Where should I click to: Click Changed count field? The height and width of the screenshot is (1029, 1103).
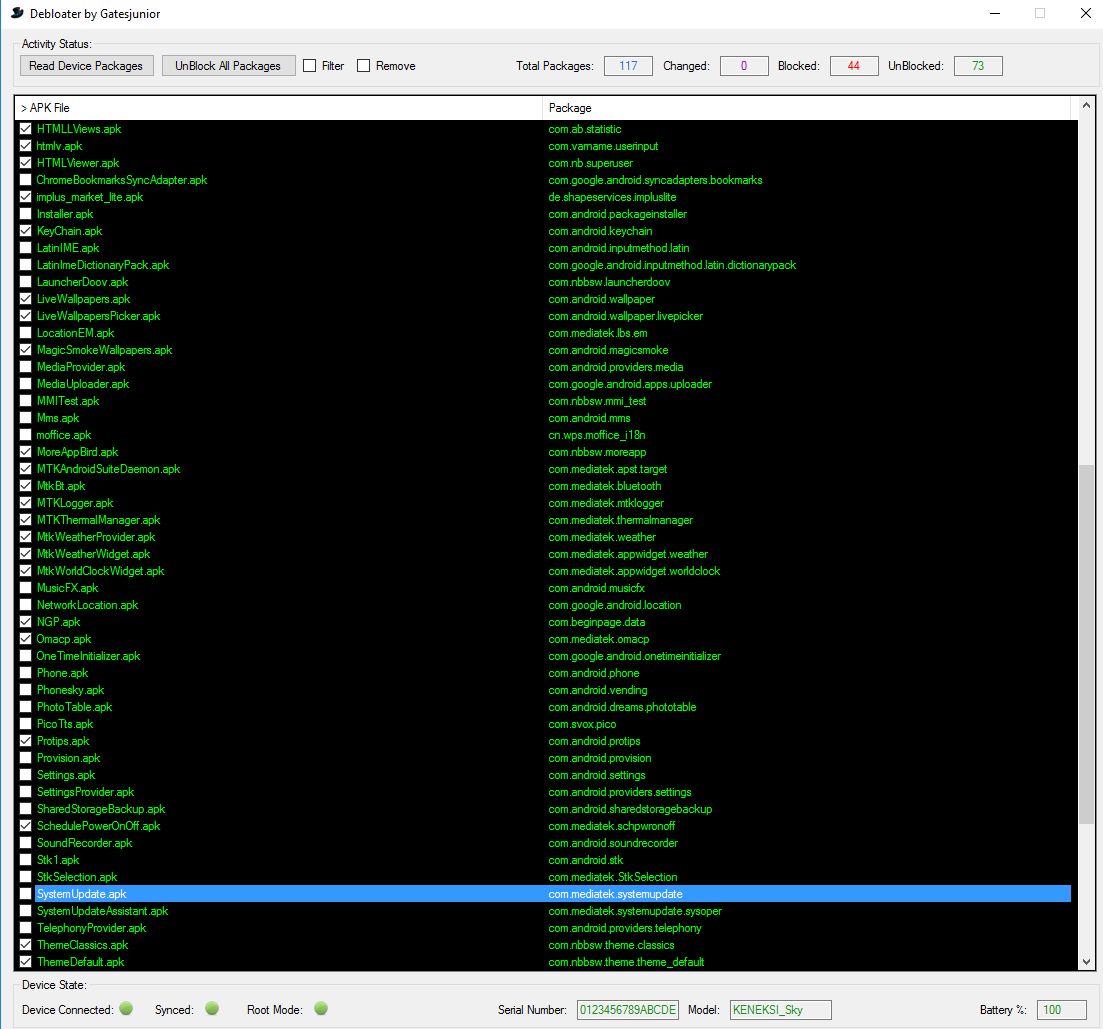point(744,66)
